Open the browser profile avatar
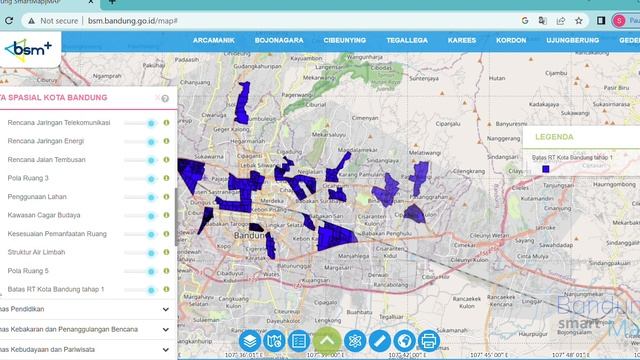 click(x=619, y=20)
